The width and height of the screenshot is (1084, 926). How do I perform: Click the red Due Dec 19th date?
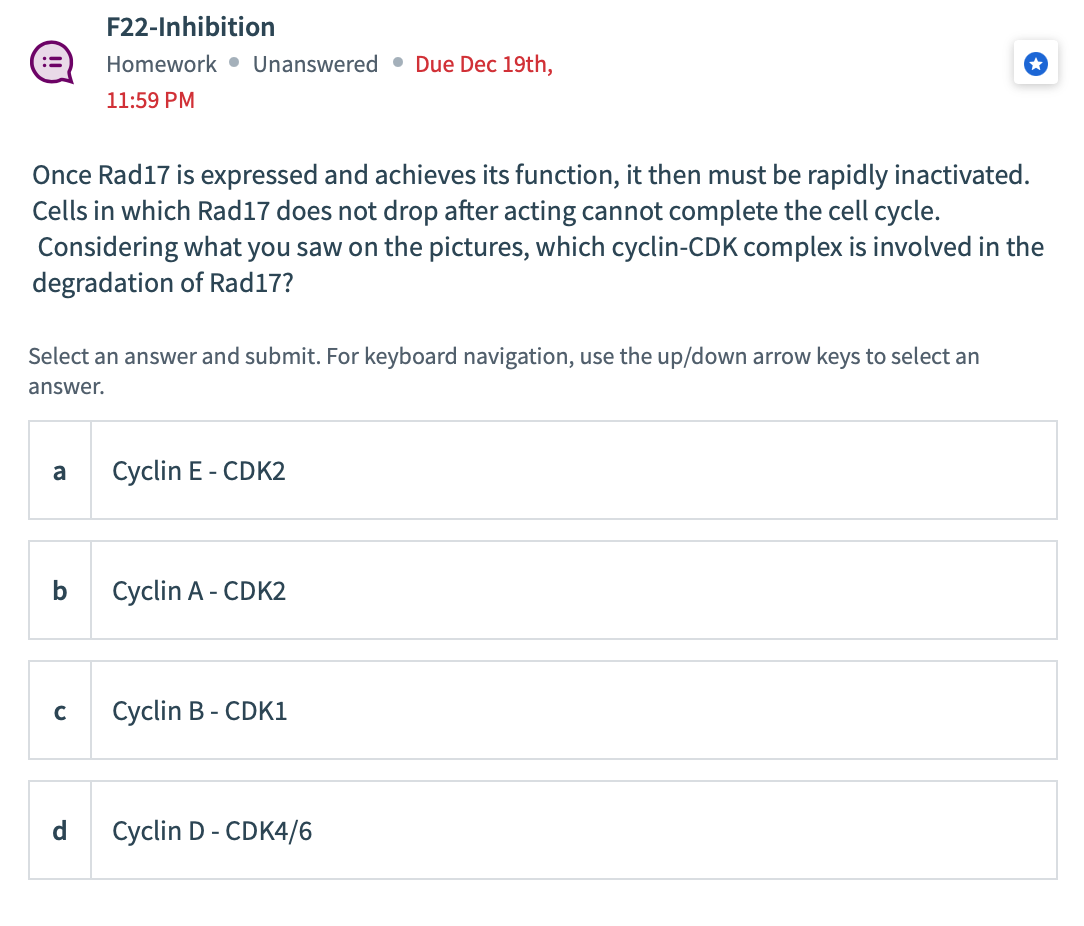point(484,64)
